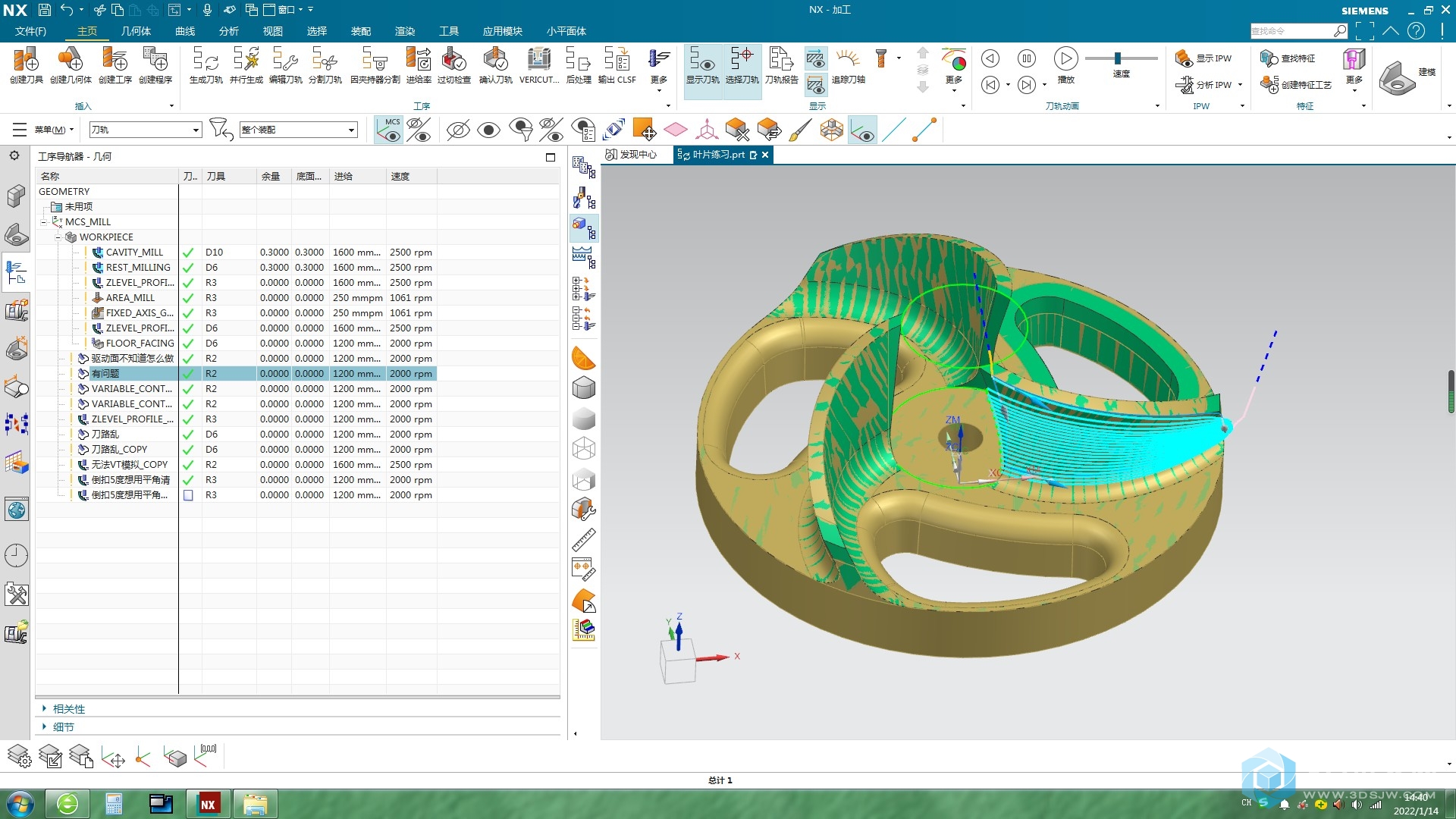Switch to the 发现中心 document tab

[631, 155]
